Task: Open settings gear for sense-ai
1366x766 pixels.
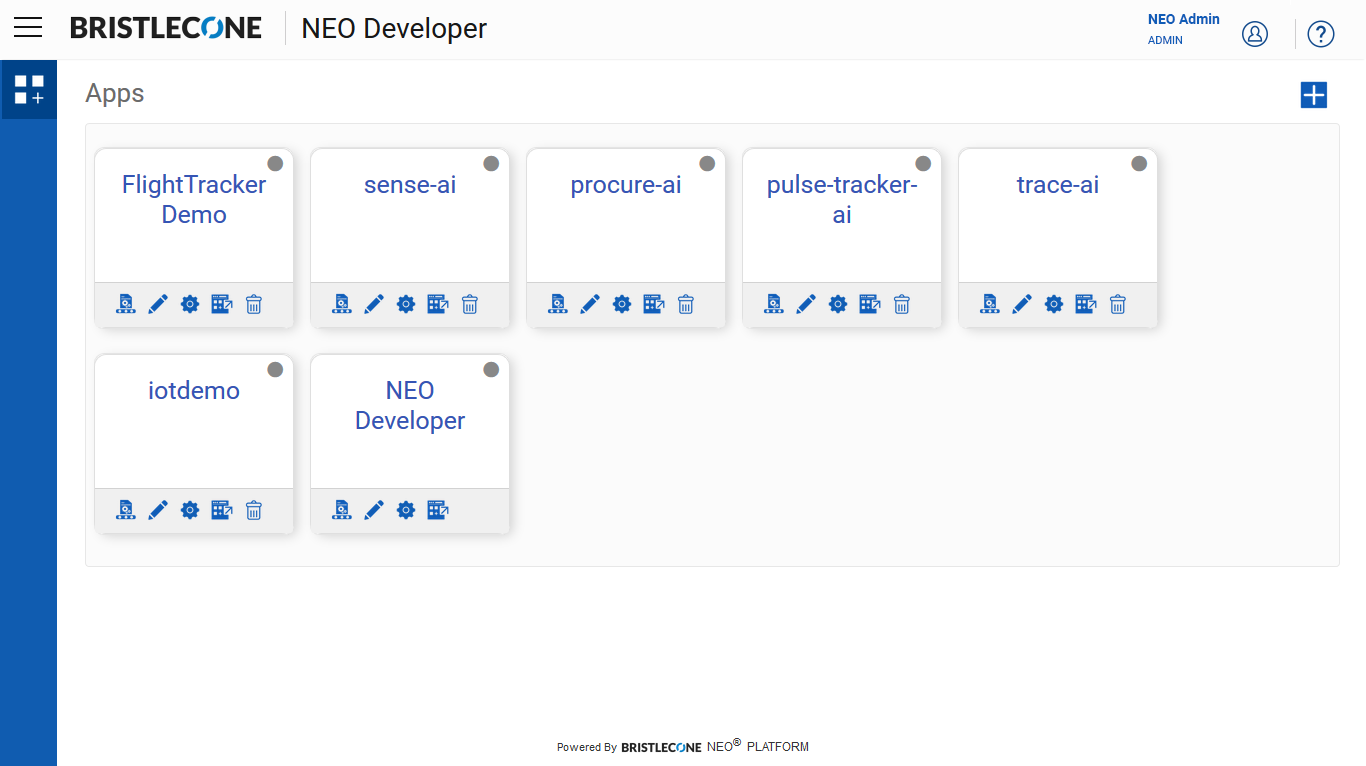Action: click(x=406, y=304)
